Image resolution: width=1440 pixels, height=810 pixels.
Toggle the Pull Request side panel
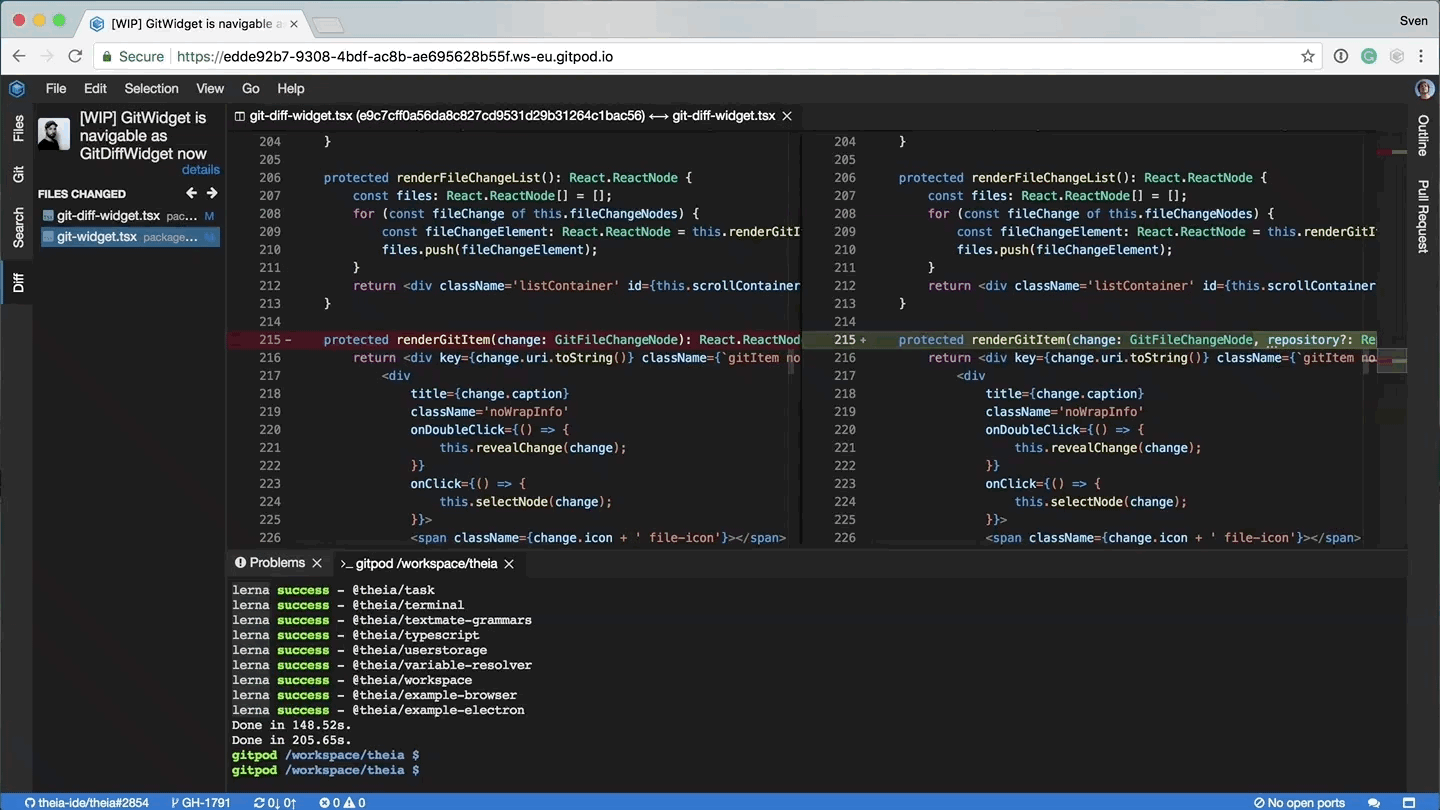pos(1423,216)
